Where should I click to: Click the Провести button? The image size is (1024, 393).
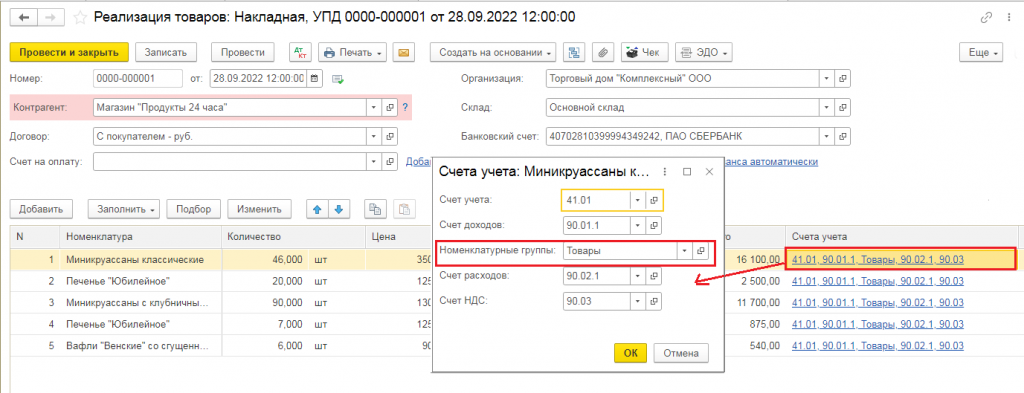pos(242,53)
